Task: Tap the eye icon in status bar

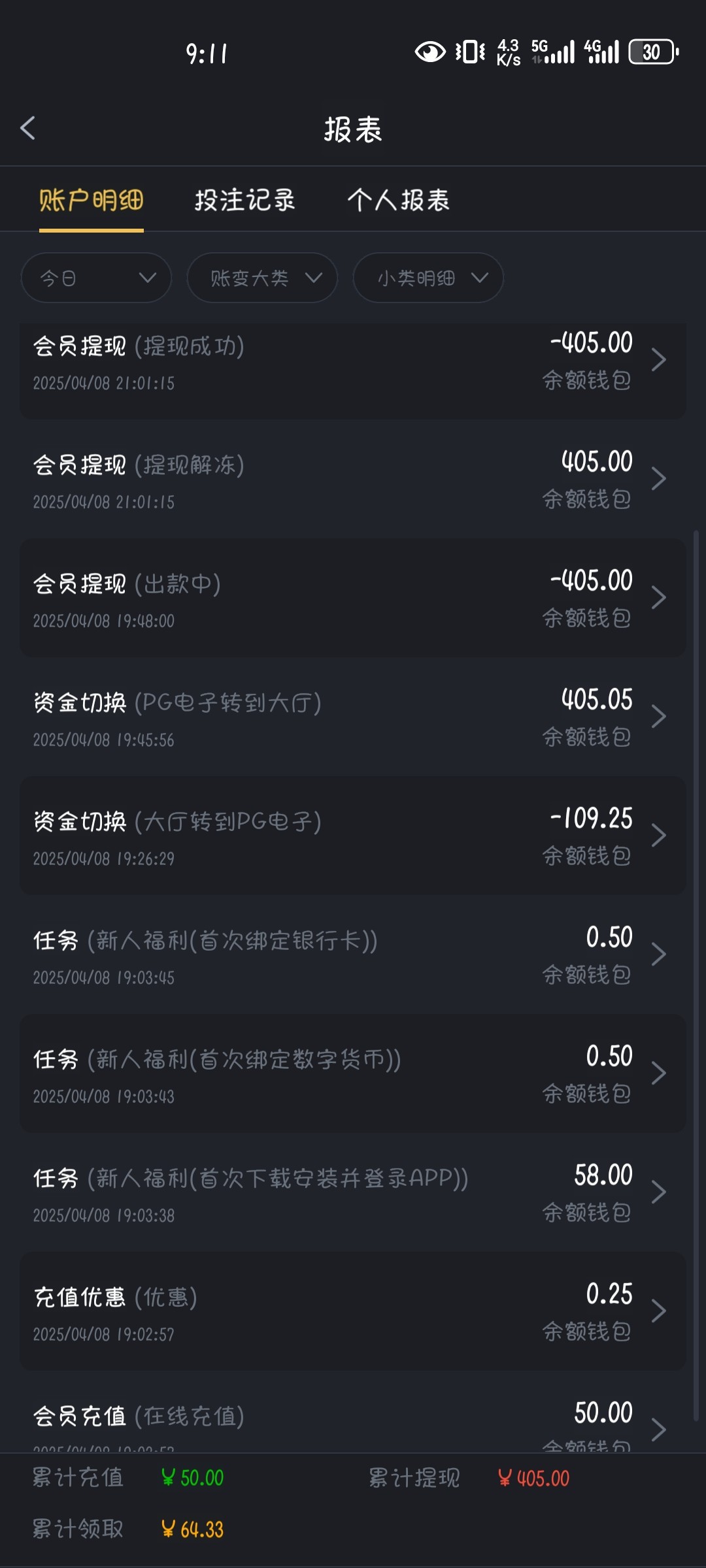Action: click(430, 52)
